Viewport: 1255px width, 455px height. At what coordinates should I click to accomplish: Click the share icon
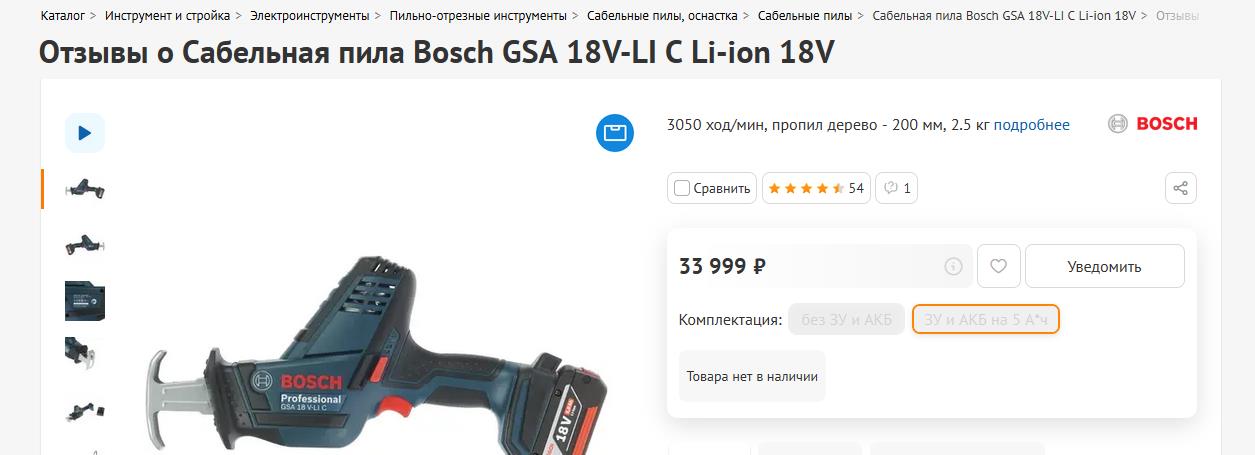1180,188
